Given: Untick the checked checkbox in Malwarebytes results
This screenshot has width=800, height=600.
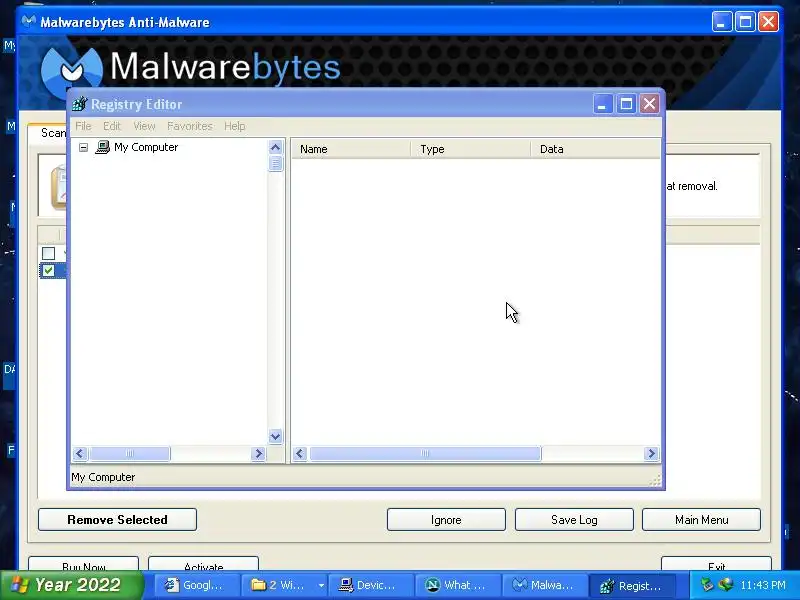Looking at the screenshot, I should click(x=48, y=270).
